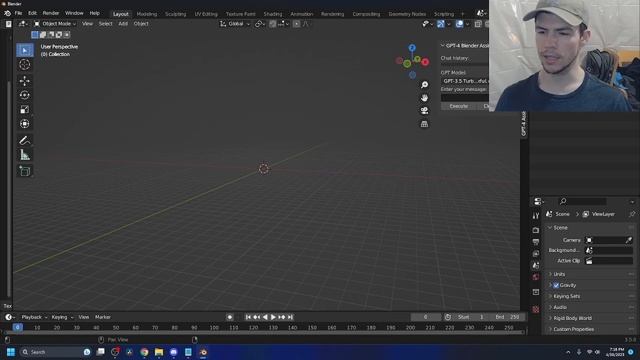Open the Collection properties tab icon

click(536, 292)
